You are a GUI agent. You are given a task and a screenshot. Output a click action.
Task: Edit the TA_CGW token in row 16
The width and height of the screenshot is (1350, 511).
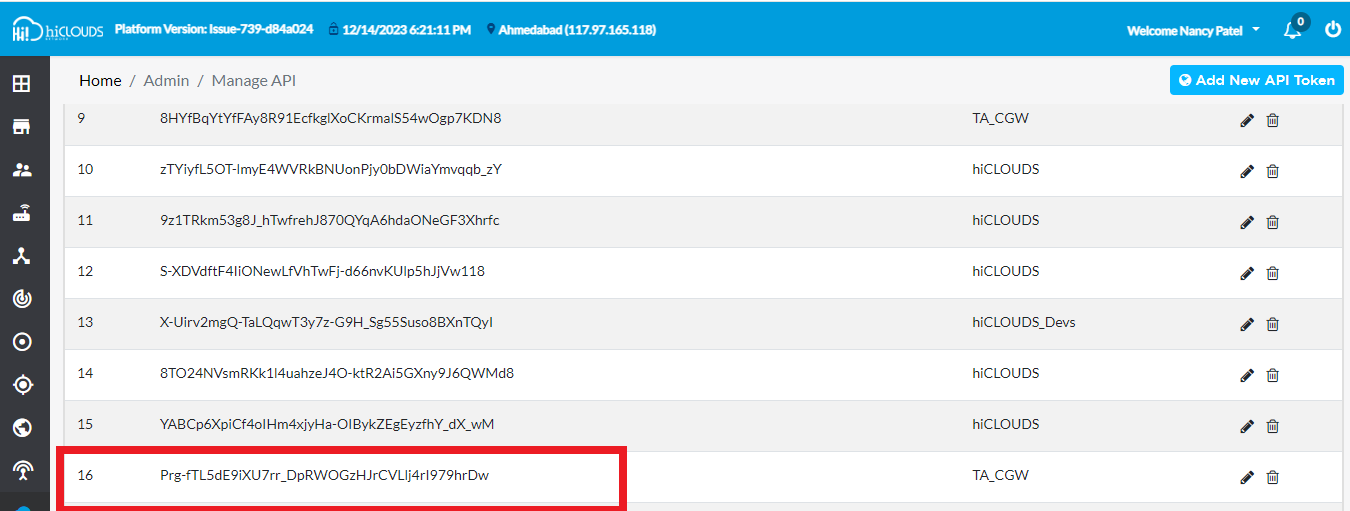pos(1247,477)
